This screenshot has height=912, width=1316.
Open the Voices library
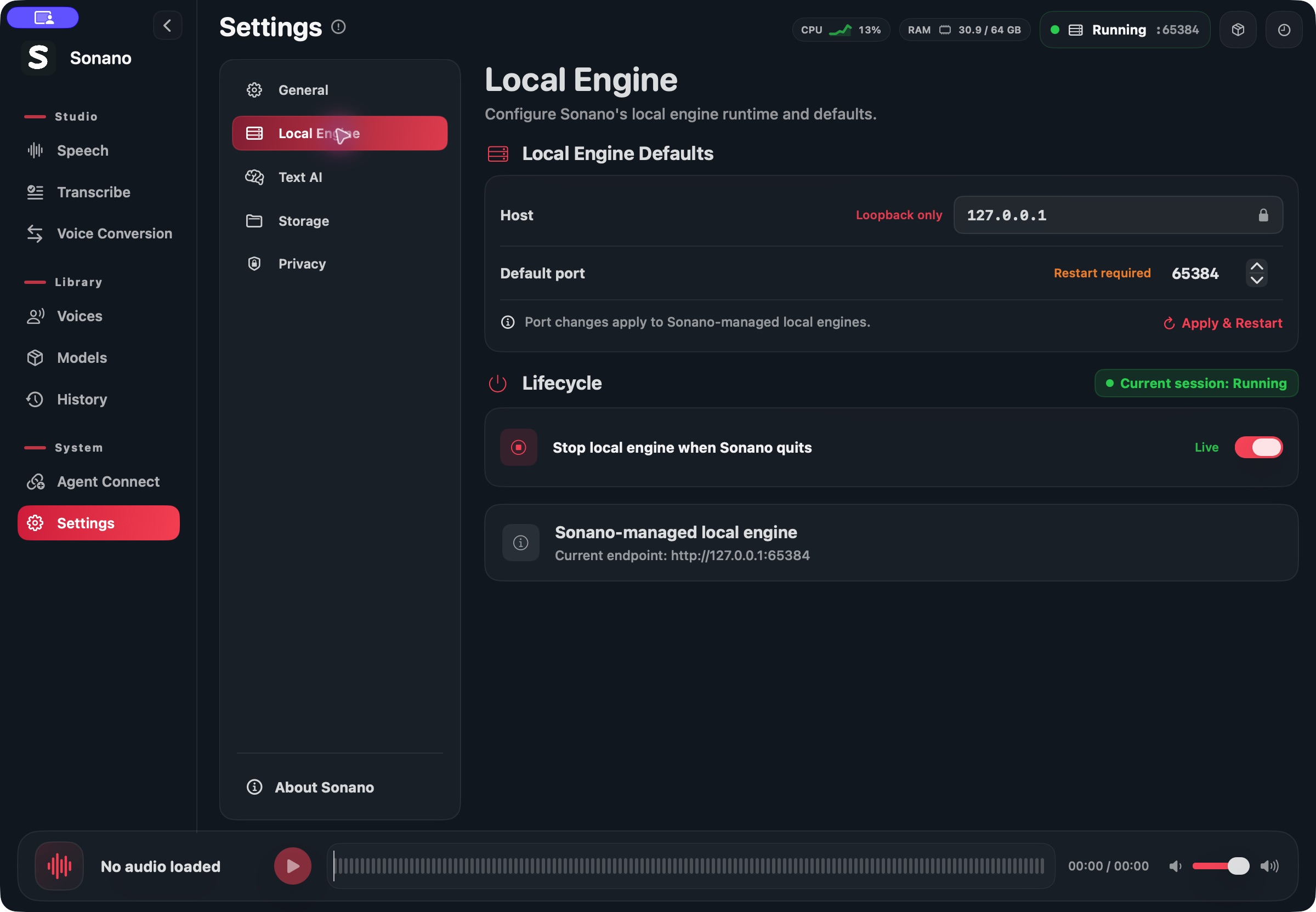coord(98,316)
